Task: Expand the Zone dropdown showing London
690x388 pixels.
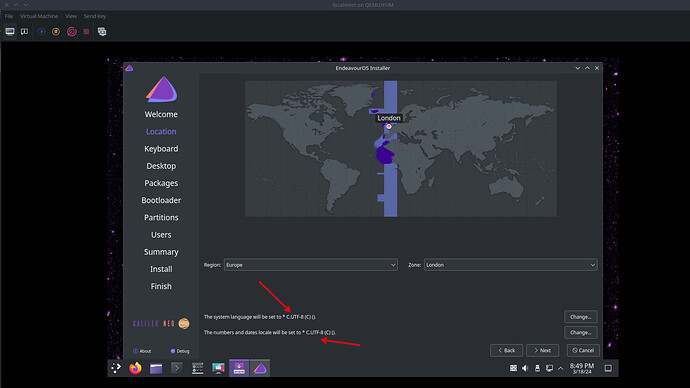Action: pyautogui.click(x=510, y=265)
